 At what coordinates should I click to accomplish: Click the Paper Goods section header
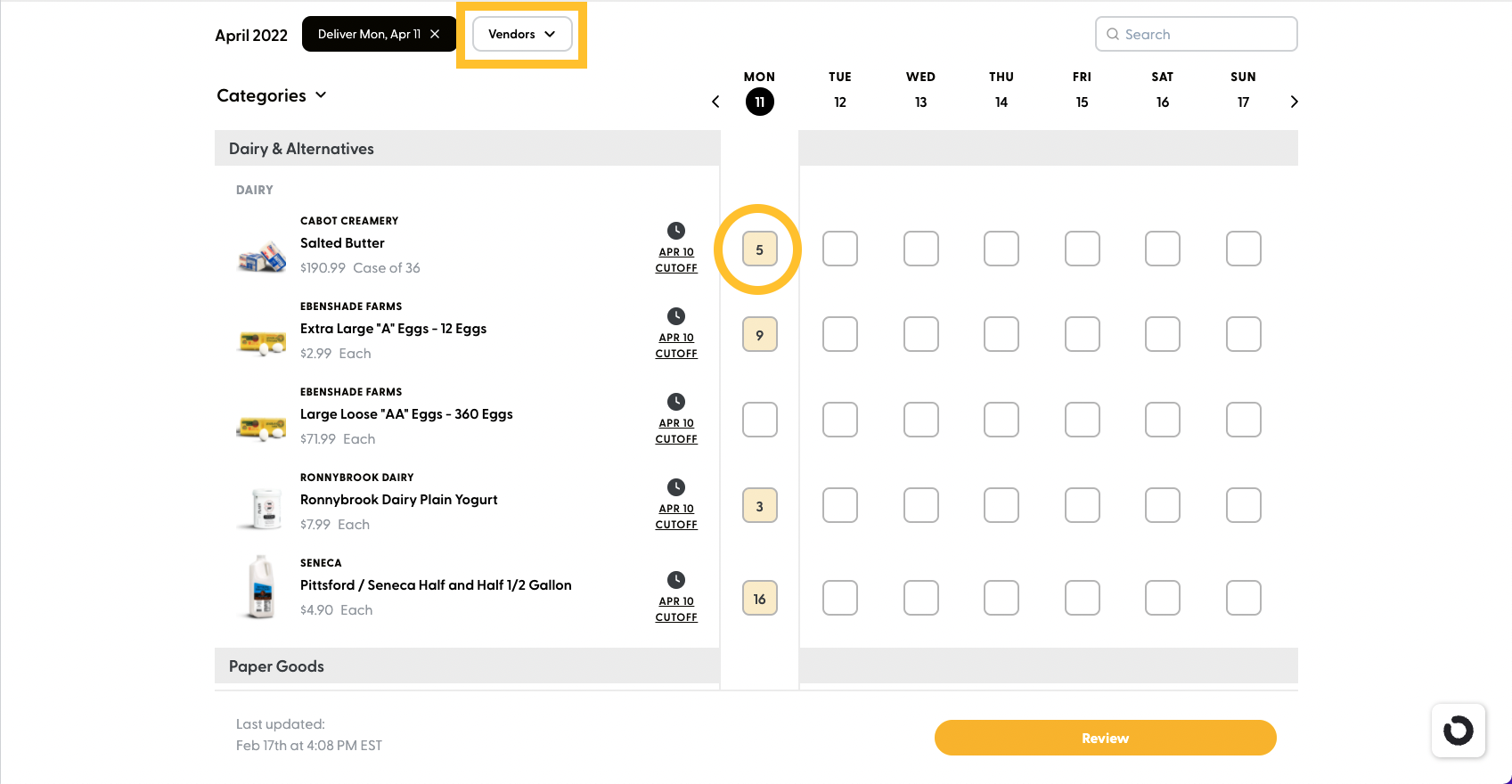click(x=467, y=666)
